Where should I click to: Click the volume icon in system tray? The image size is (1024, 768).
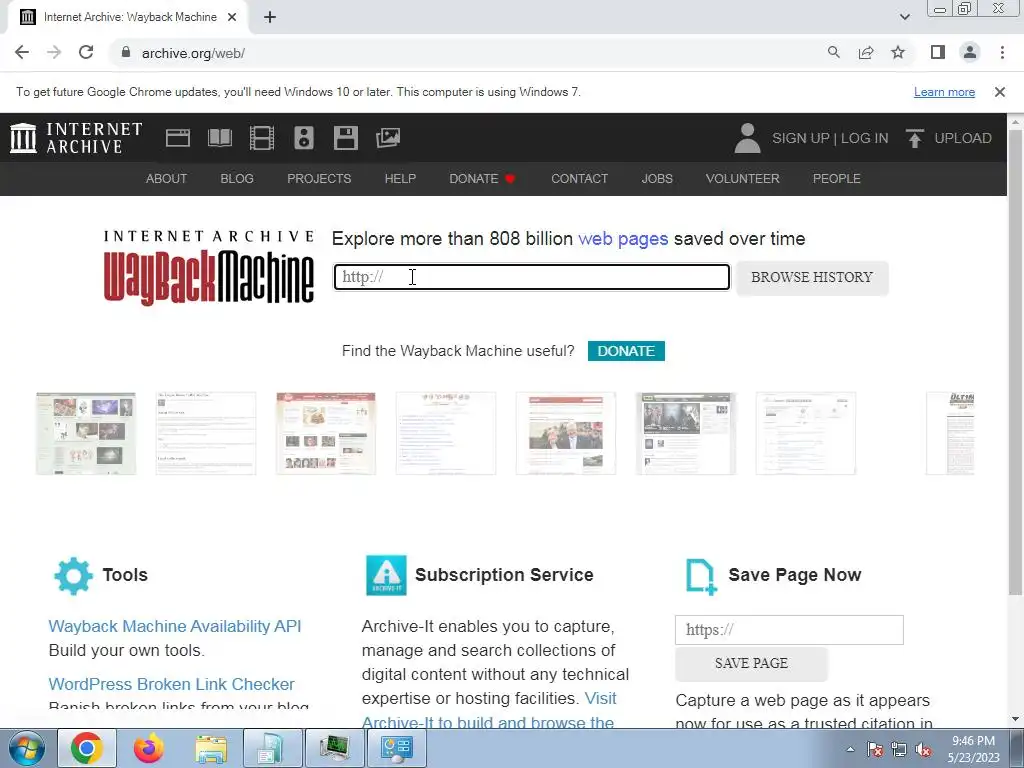(x=923, y=750)
